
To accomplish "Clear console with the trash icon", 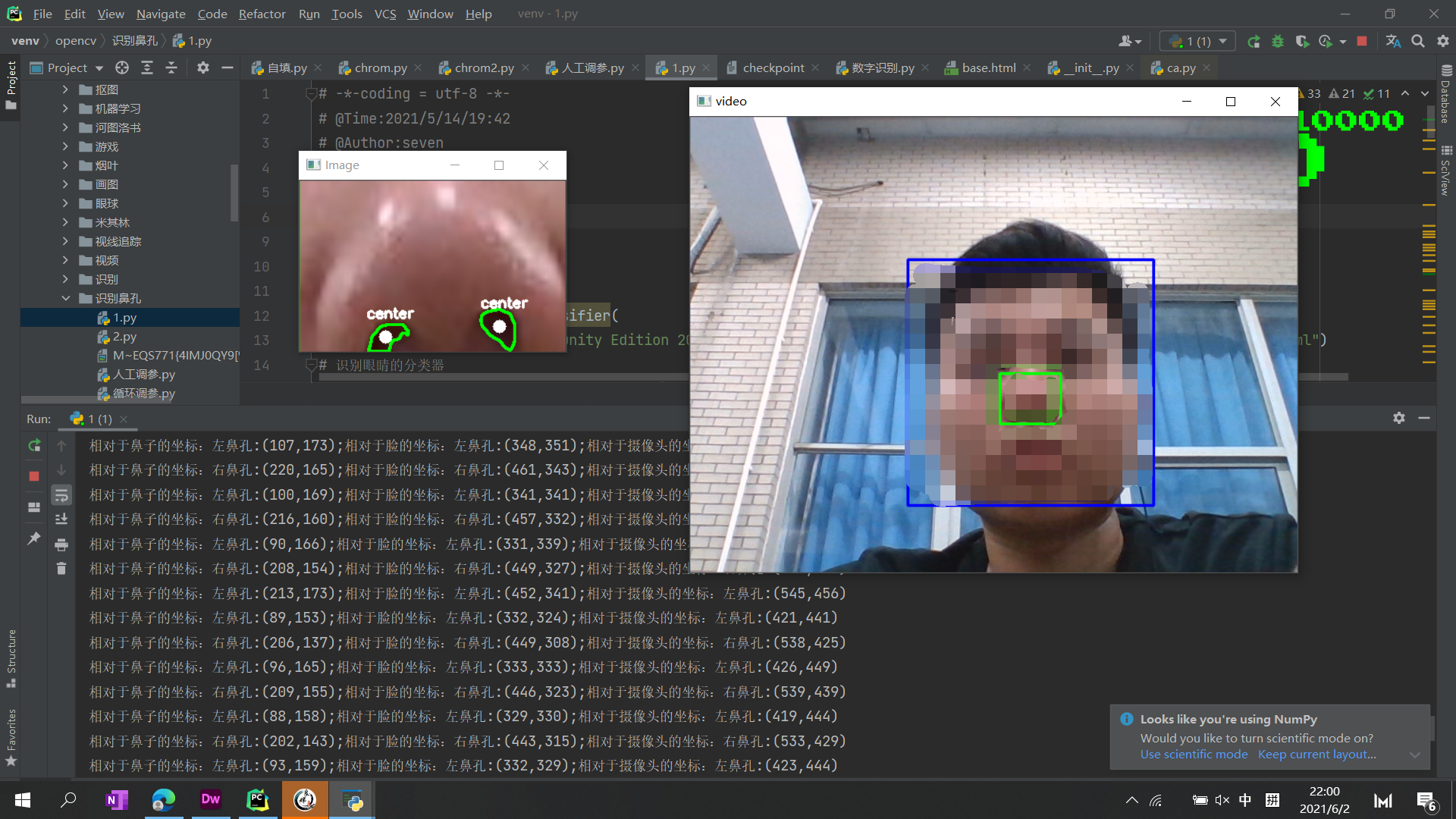I will (x=61, y=569).
